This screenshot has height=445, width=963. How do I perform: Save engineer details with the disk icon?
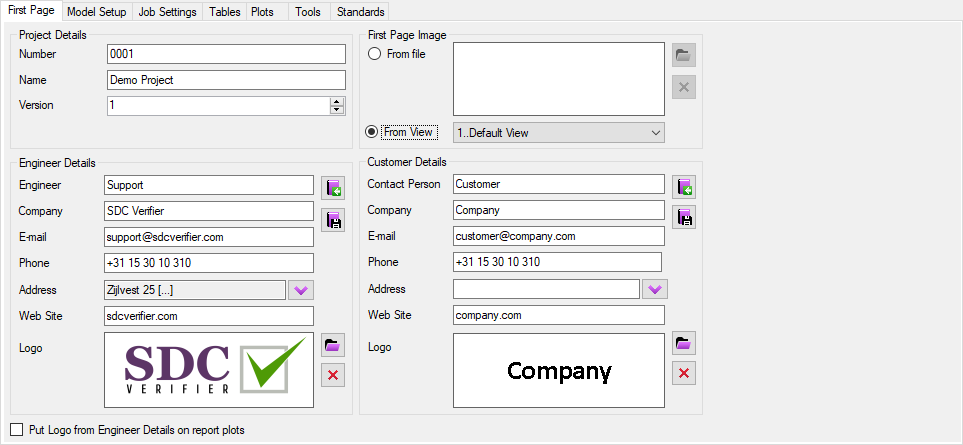click(x=332, y=220)
